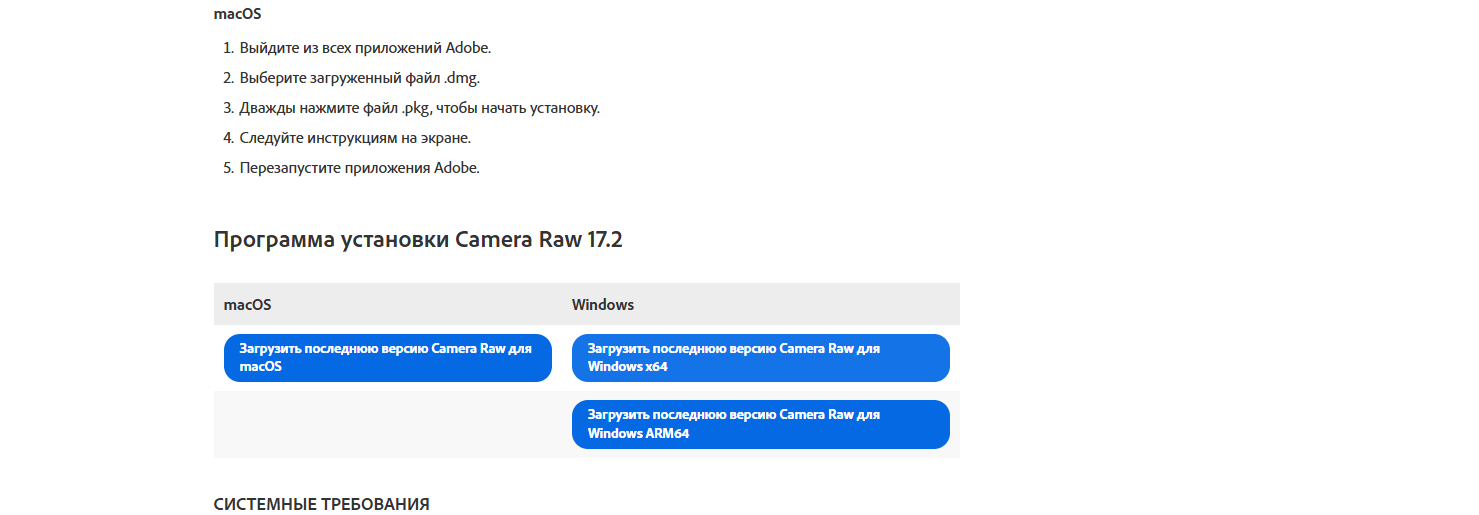1479x515 pixels.
Task: Download latest Camera Raw for Windows ARM64
Action: 761,425
